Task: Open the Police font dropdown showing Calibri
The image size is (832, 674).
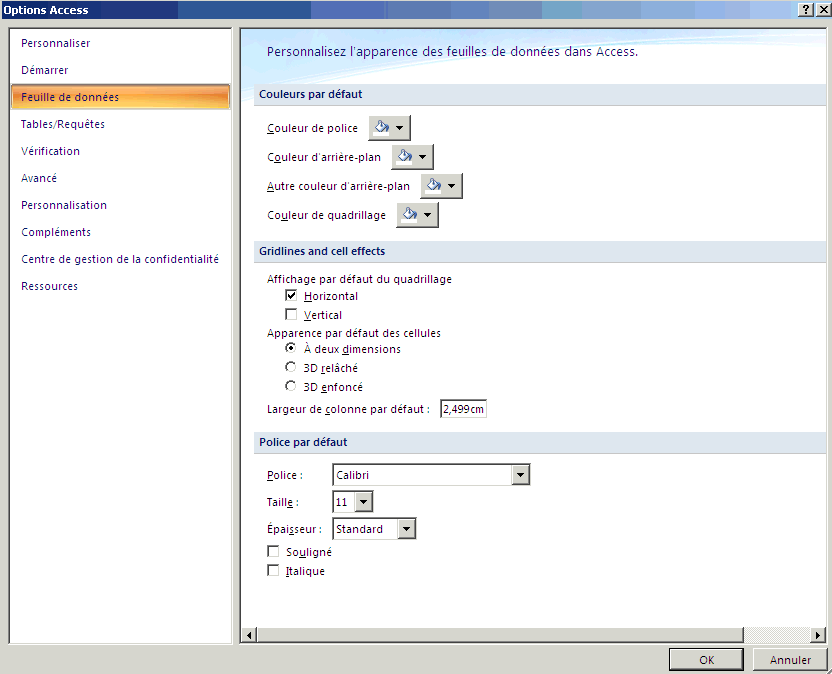Action: coord(520,475)
